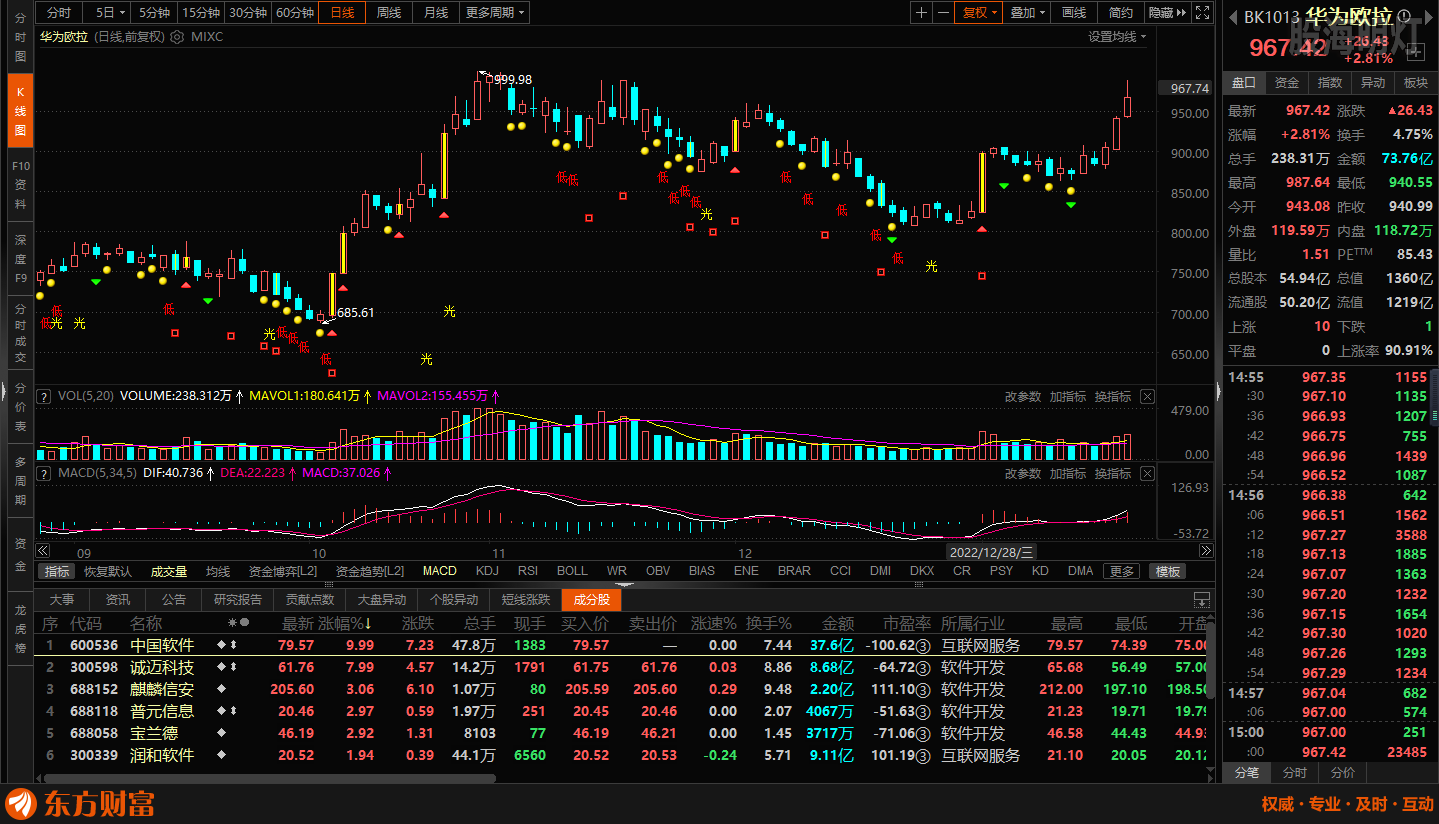This screenshot has width=1439, height=824.
Task: Open the 大盘异动 tab
Action: [382, 600]
